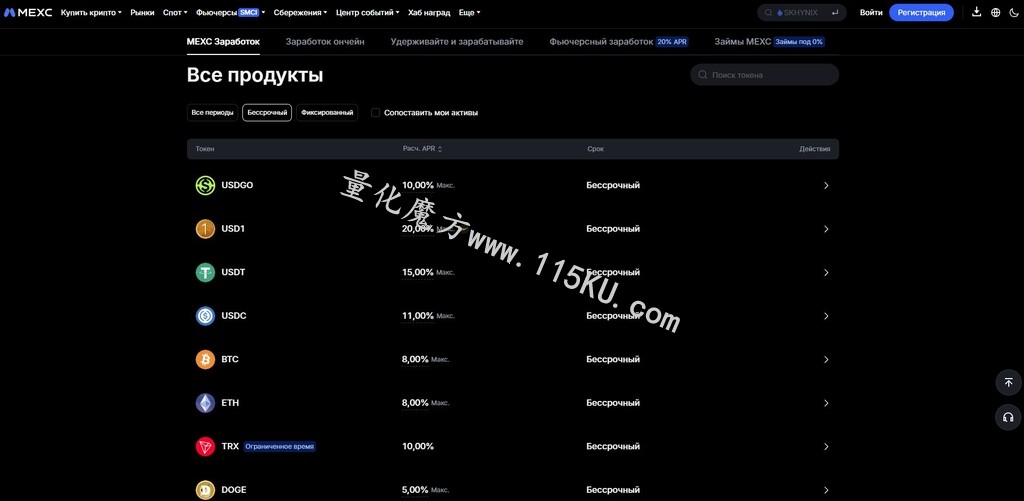Click Бессрочный term in USDGO row
Screen dimensions: 1024x501
[x=613, y=186]
